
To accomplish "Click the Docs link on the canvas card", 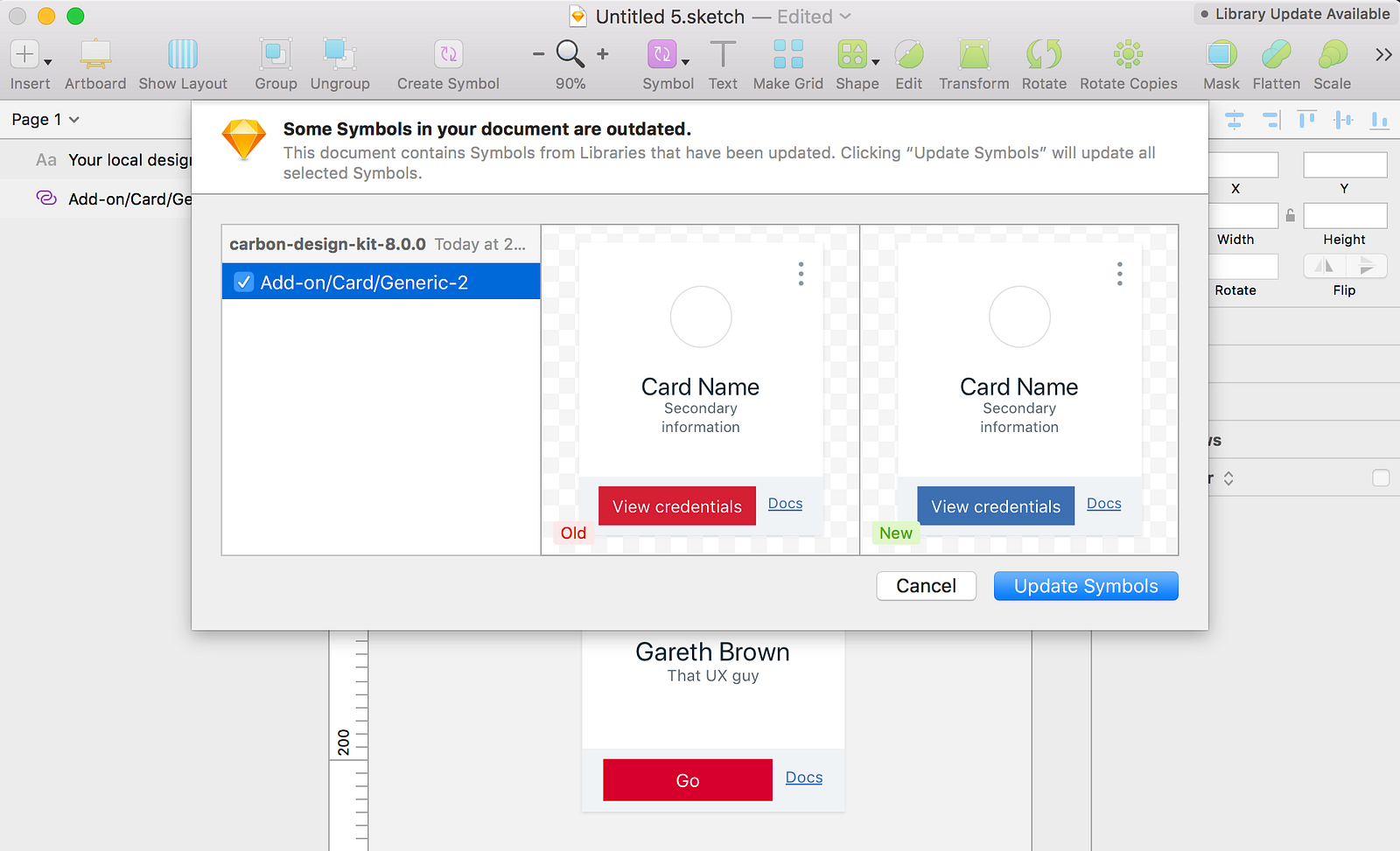I will 803,777.
